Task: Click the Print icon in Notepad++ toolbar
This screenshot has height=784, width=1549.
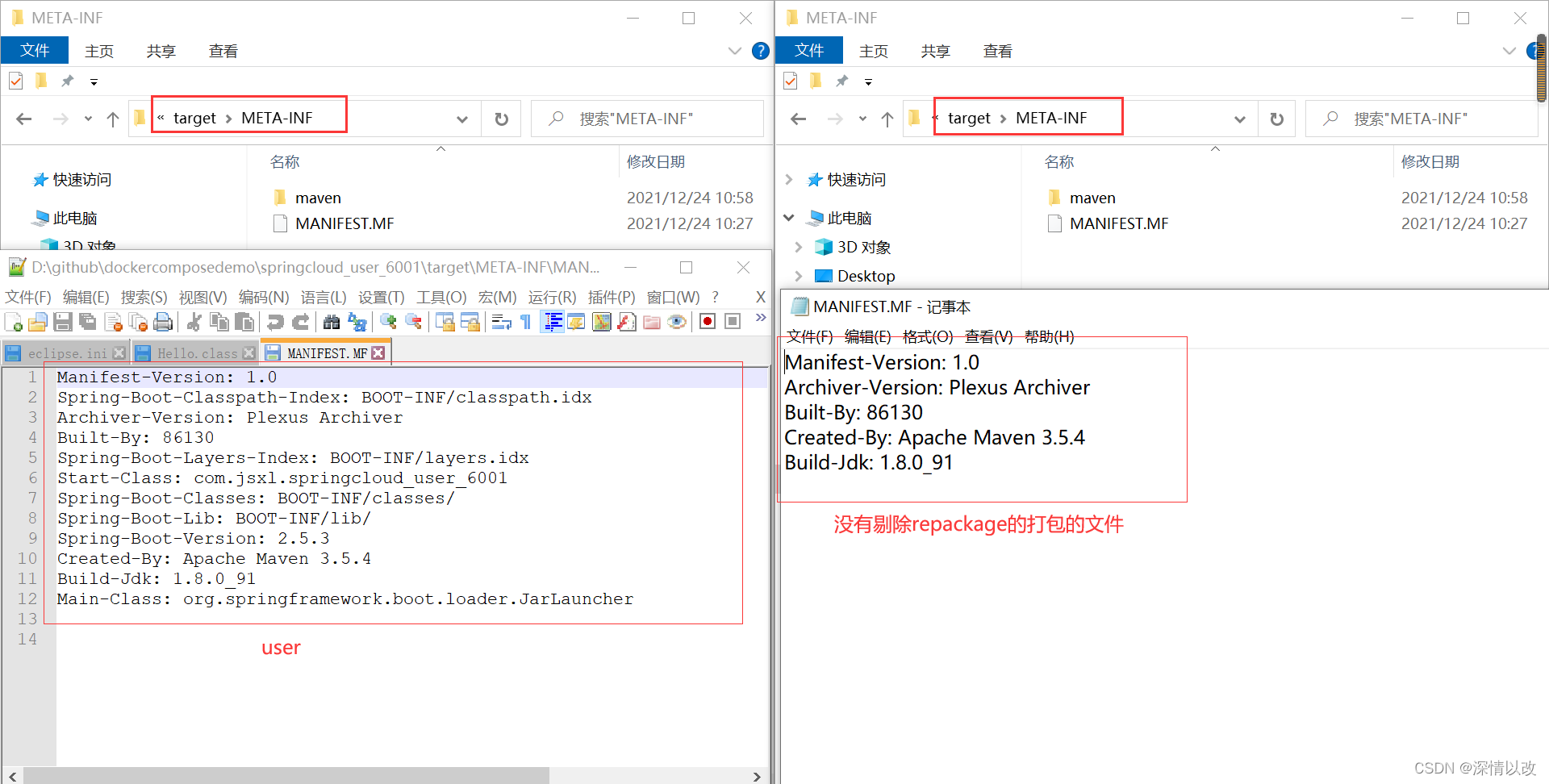Action: pyautogui.click(x=163, y=323)
